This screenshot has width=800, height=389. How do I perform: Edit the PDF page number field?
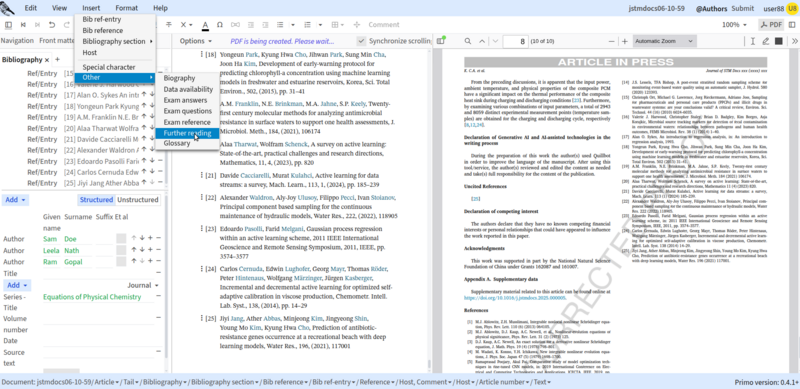pos(515,41)
